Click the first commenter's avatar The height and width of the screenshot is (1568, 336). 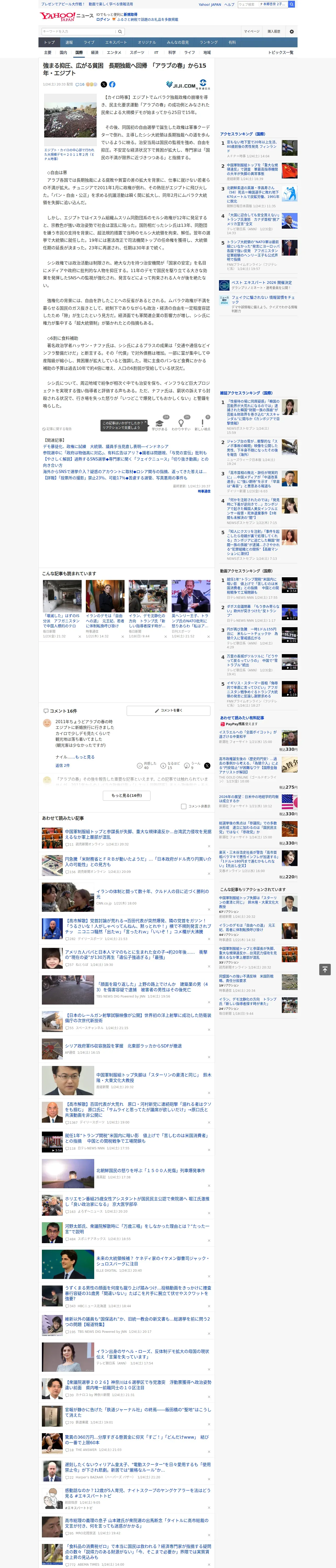tap(47, 723)
